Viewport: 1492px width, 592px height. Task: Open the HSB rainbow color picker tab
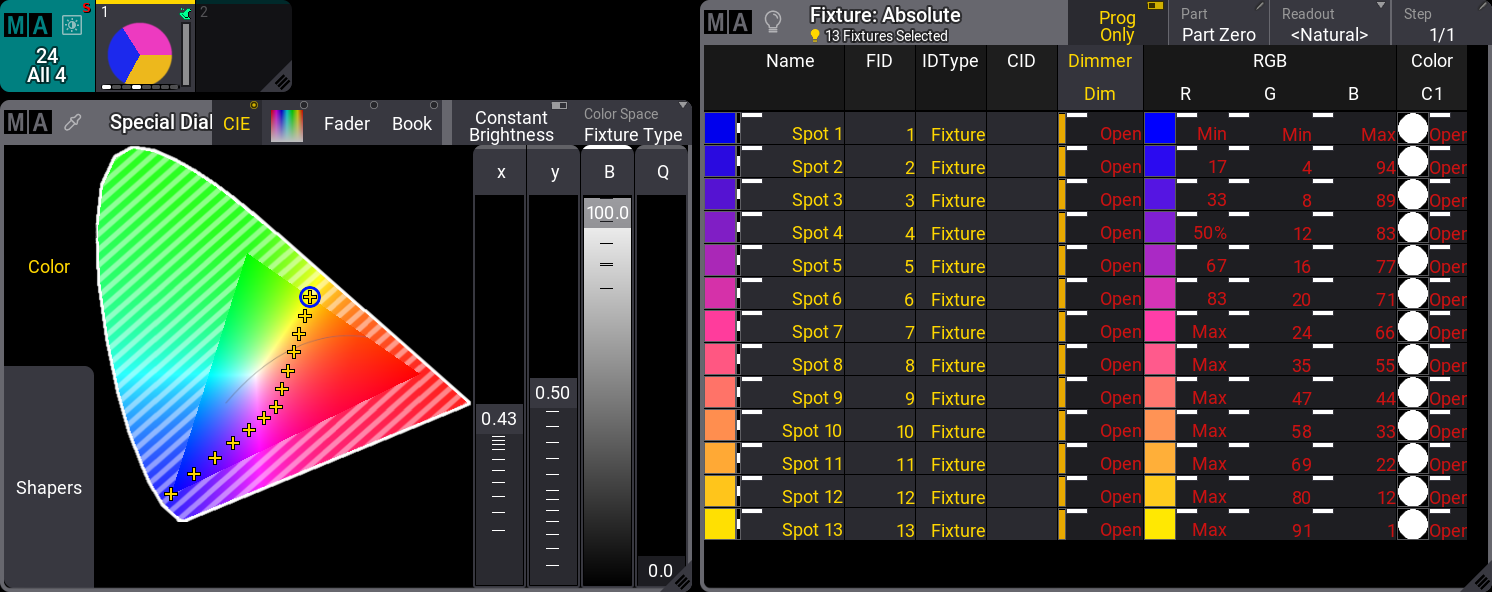tap(287, 124)
